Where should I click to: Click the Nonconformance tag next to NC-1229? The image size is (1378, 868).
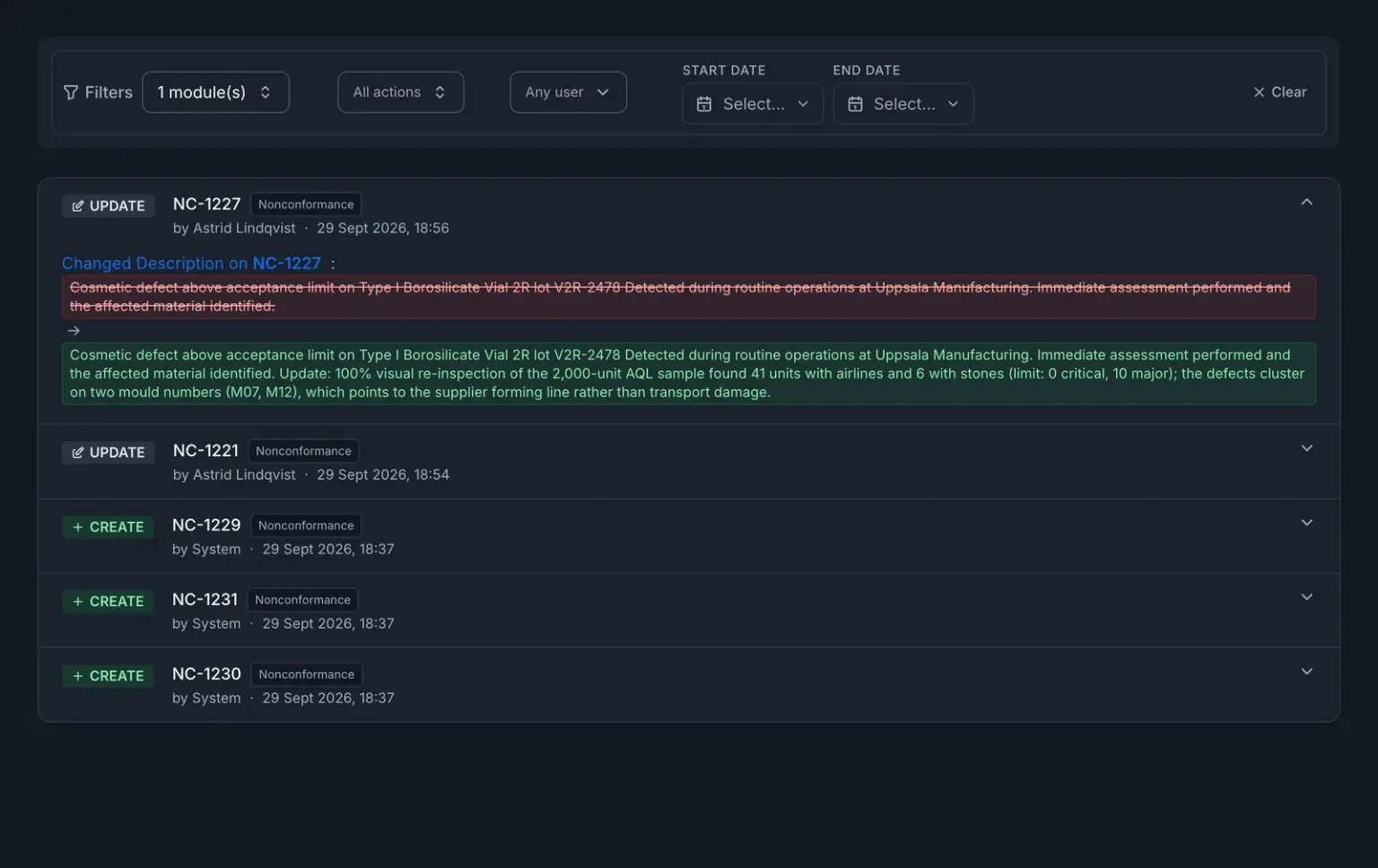(306, 525)
